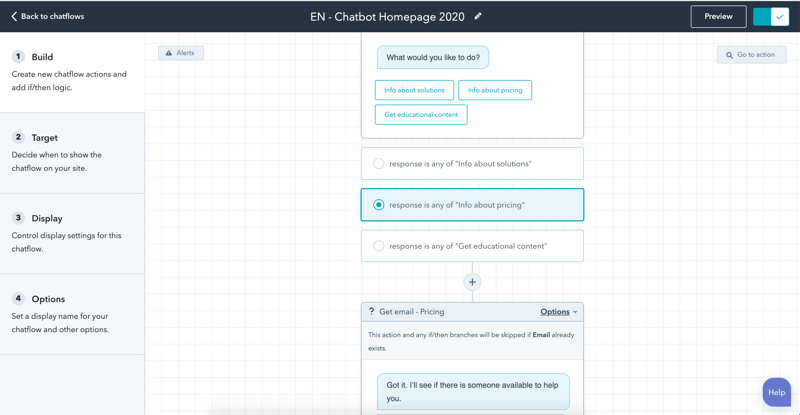Viewport: 800px width, 415px height.
Task: Go back to chatflows list
Action: 47,16
